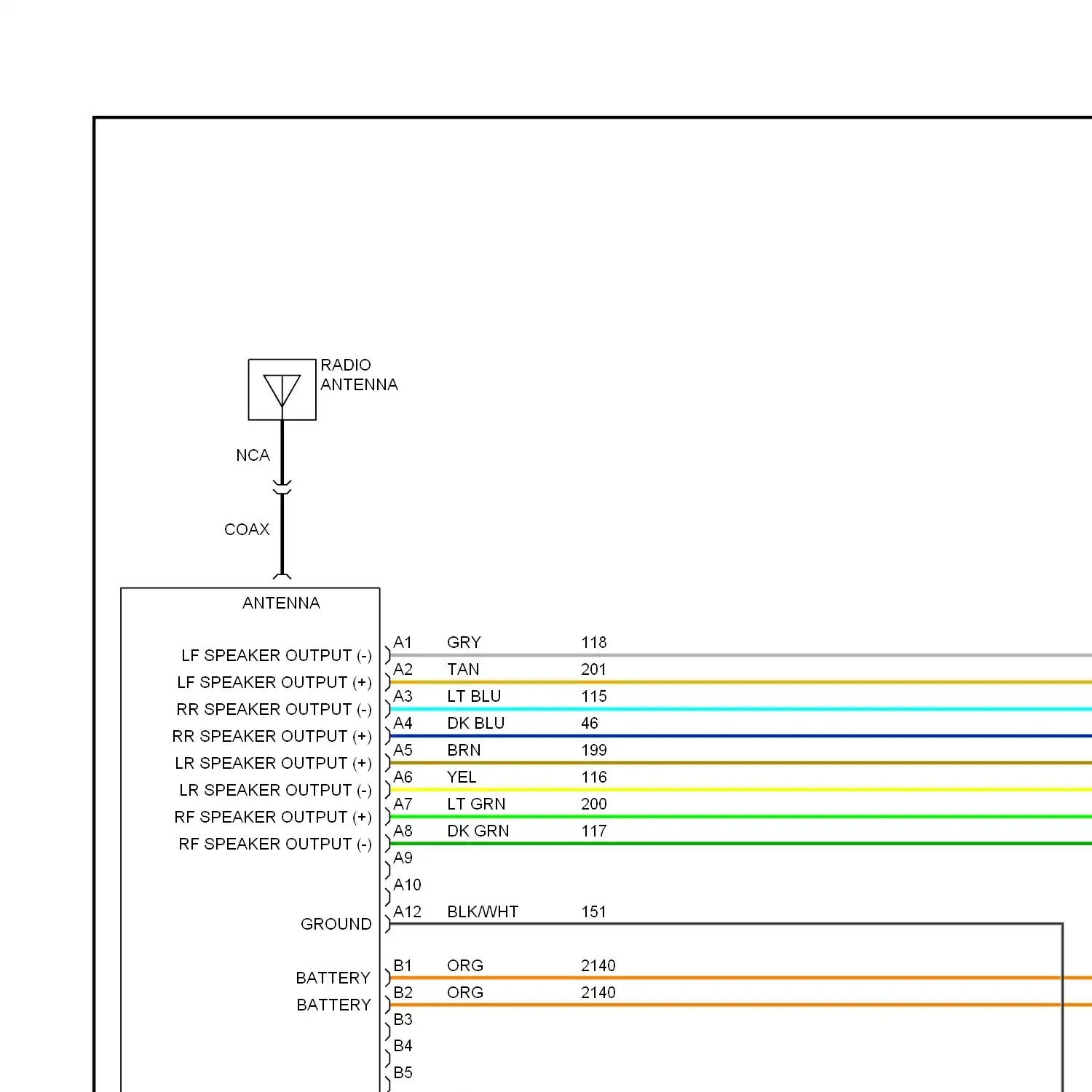
Task: Select the NCA cable label
Action: [253, 456]
